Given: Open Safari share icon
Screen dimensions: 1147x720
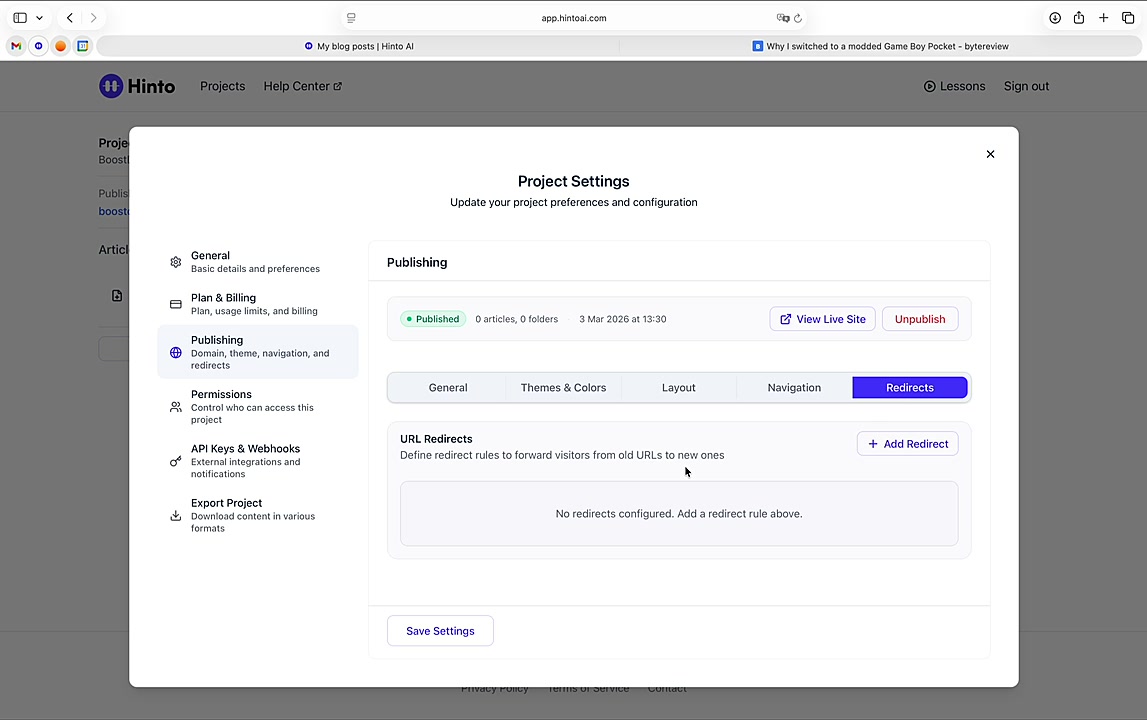Looking at the screenshot, I should [x=1079, y=18].
